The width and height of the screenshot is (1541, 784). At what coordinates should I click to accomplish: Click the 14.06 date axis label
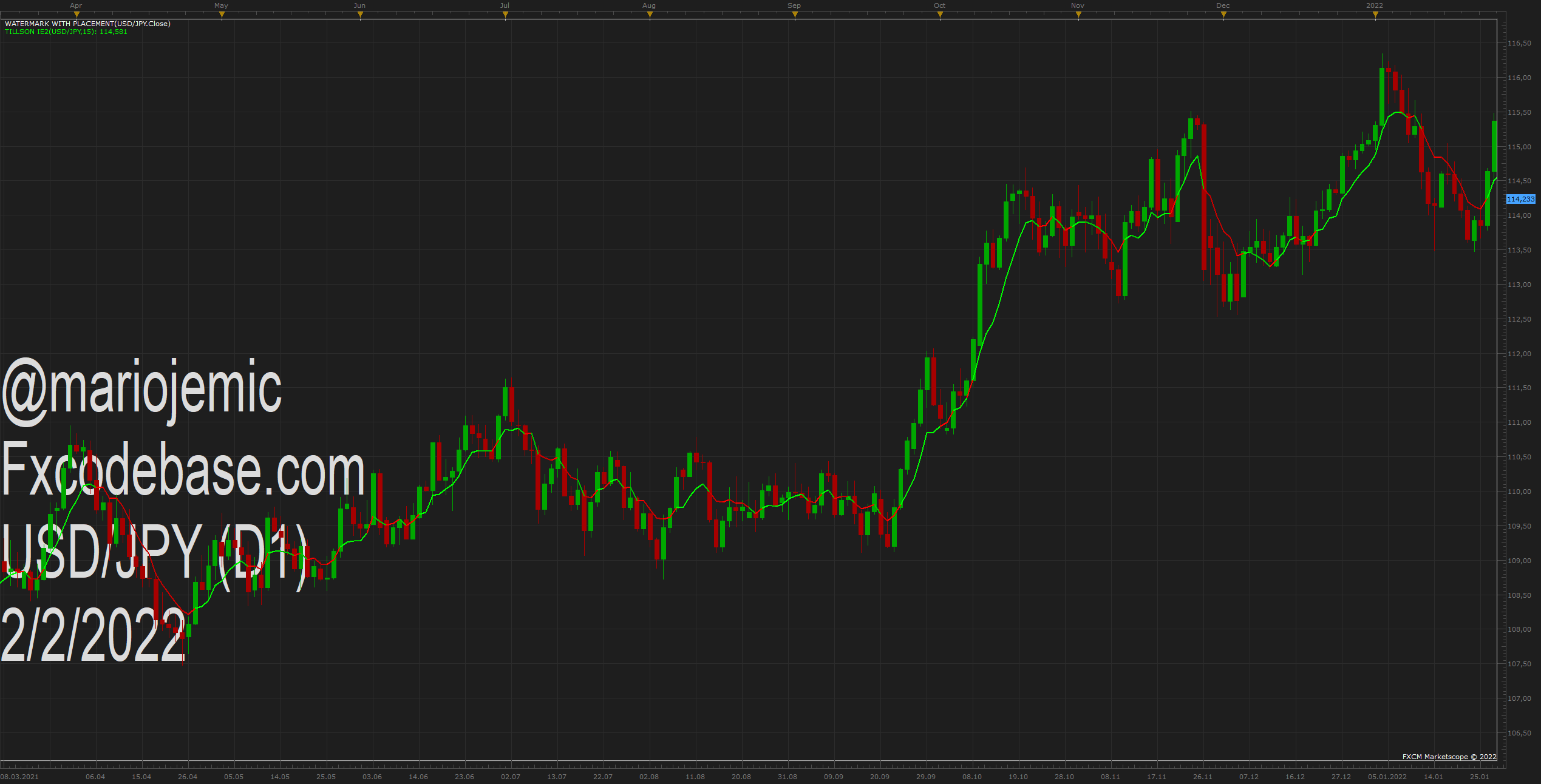(418, 777)
